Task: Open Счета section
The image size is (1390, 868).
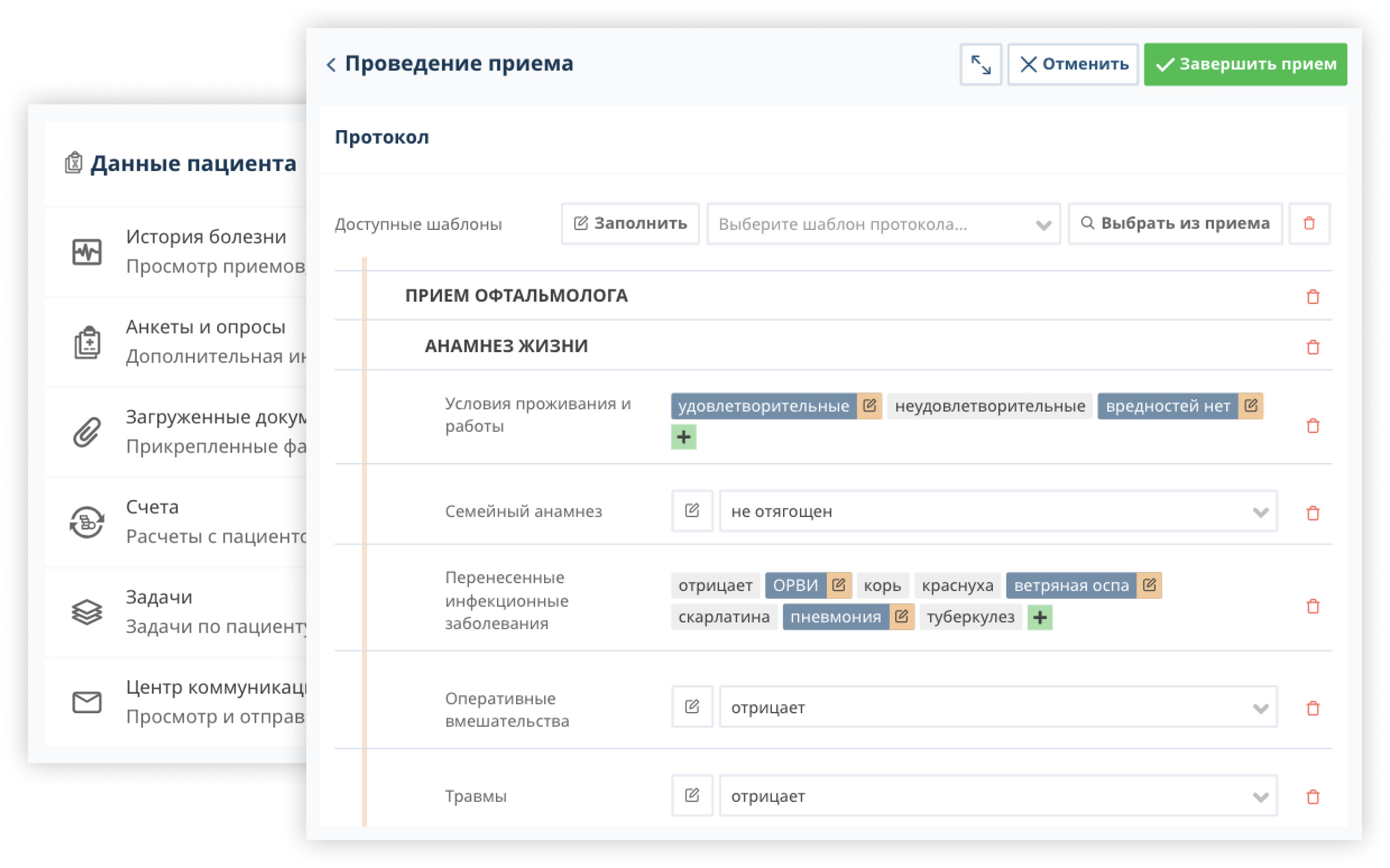Action: tap(176, 522)
